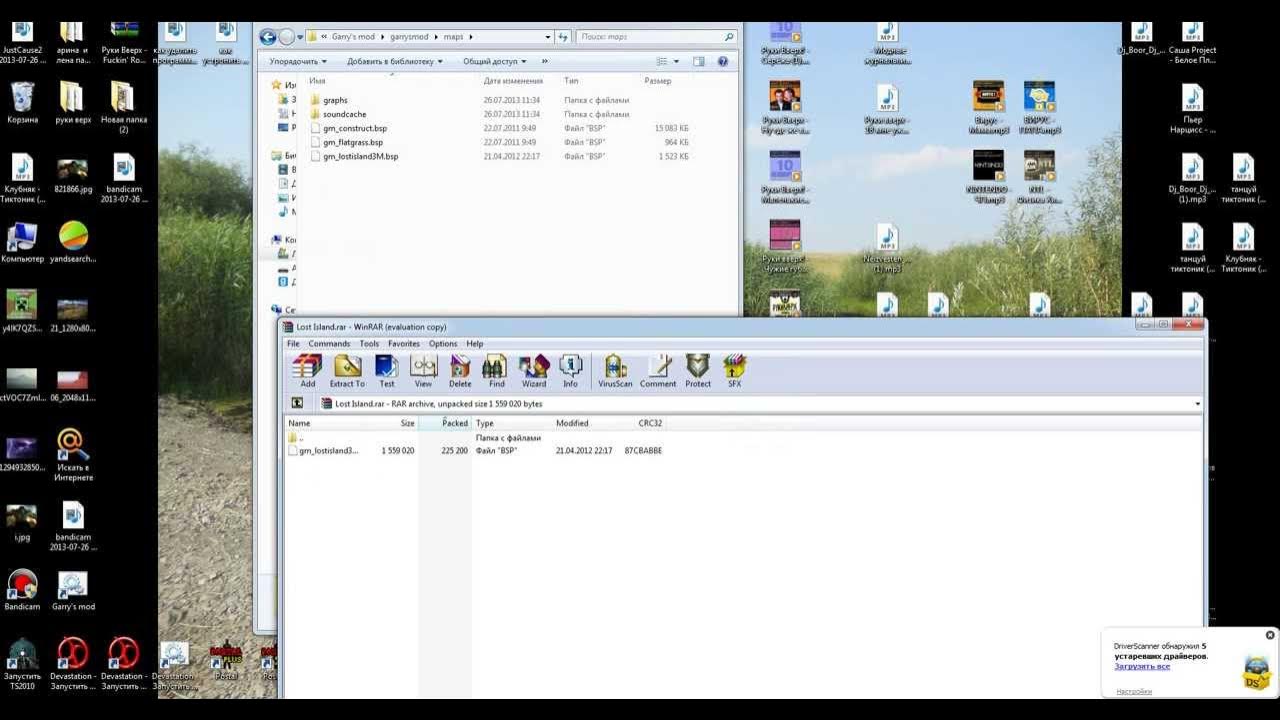Refresh the Explorer maps folder
This screenshot has width=1280, height=720.
click(x=563, y=37)
